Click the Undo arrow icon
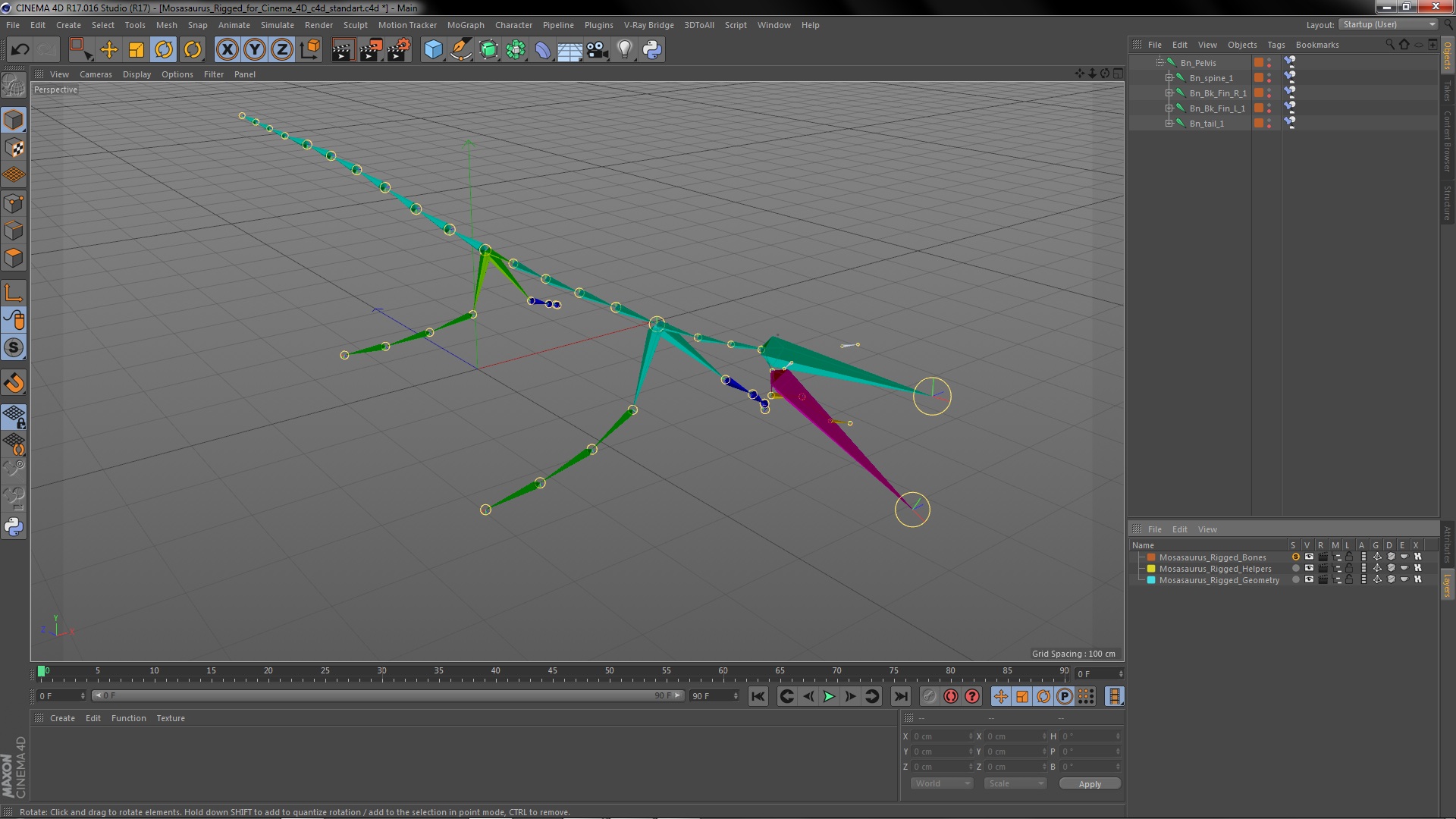 pos(20,50)
